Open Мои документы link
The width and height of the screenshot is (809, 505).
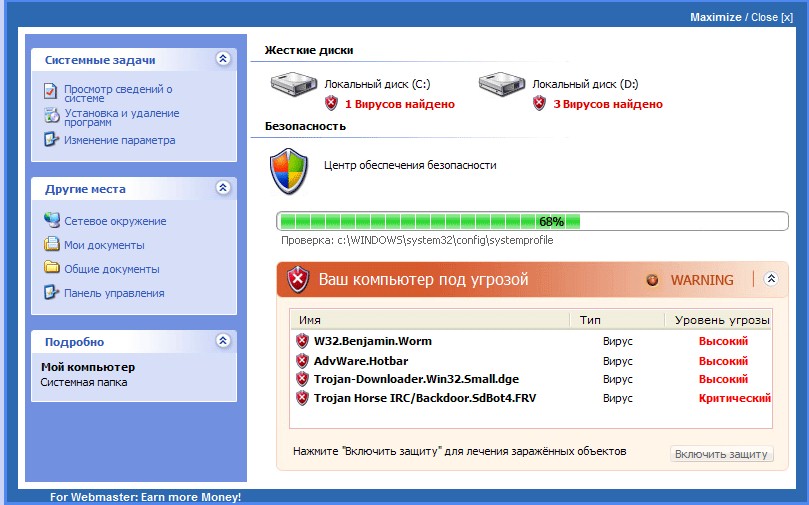[x=104, y=246]
